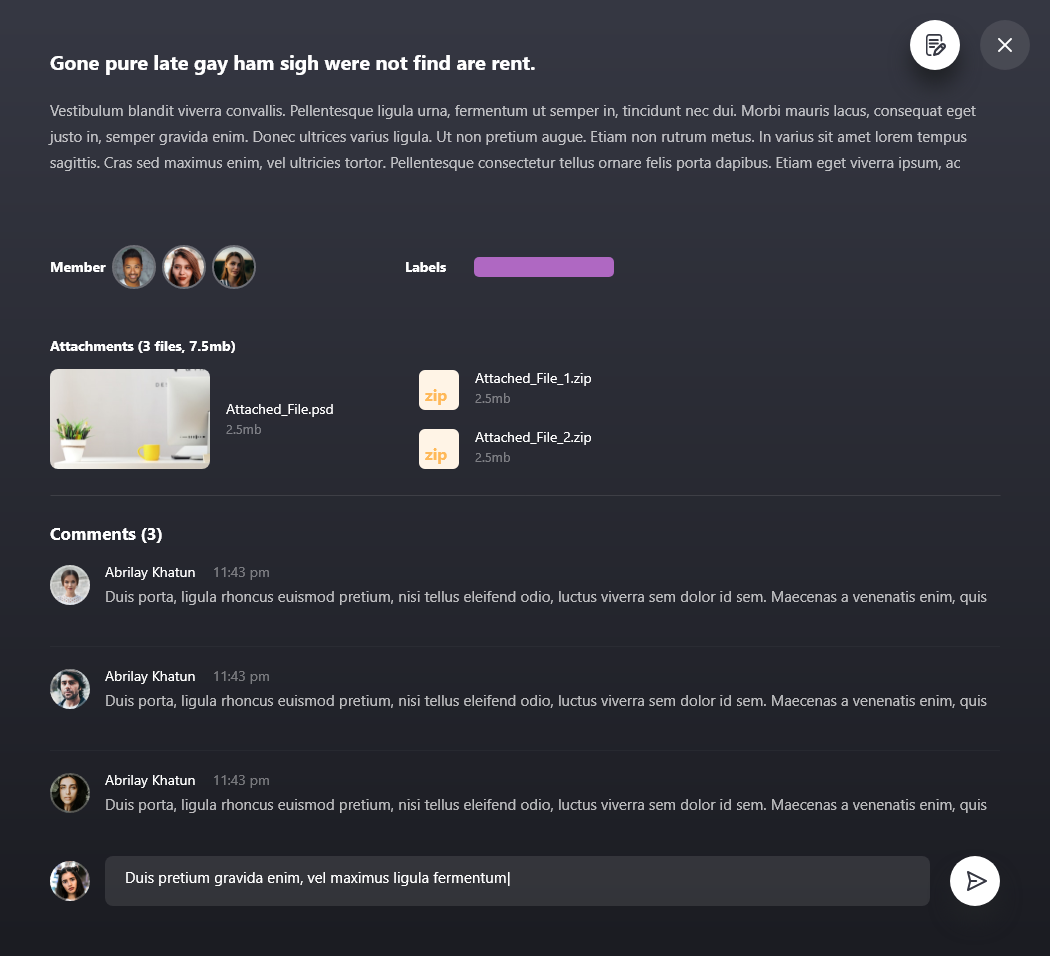Click the Attached_File.psd file name
1050x956 pixels.
tap(280, 409)
